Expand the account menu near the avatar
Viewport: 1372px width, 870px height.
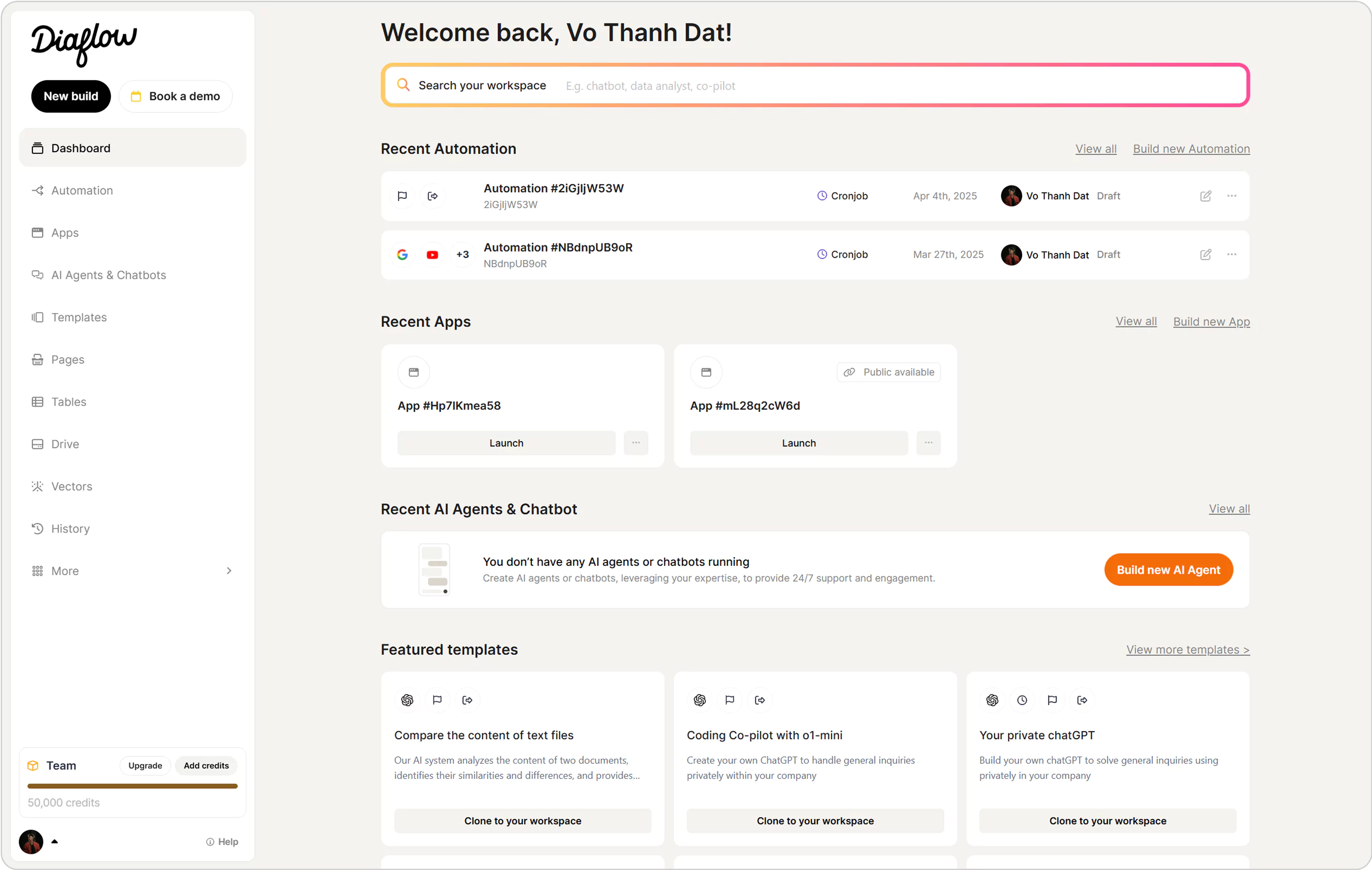pyautogui.click(x=55, y=842)
